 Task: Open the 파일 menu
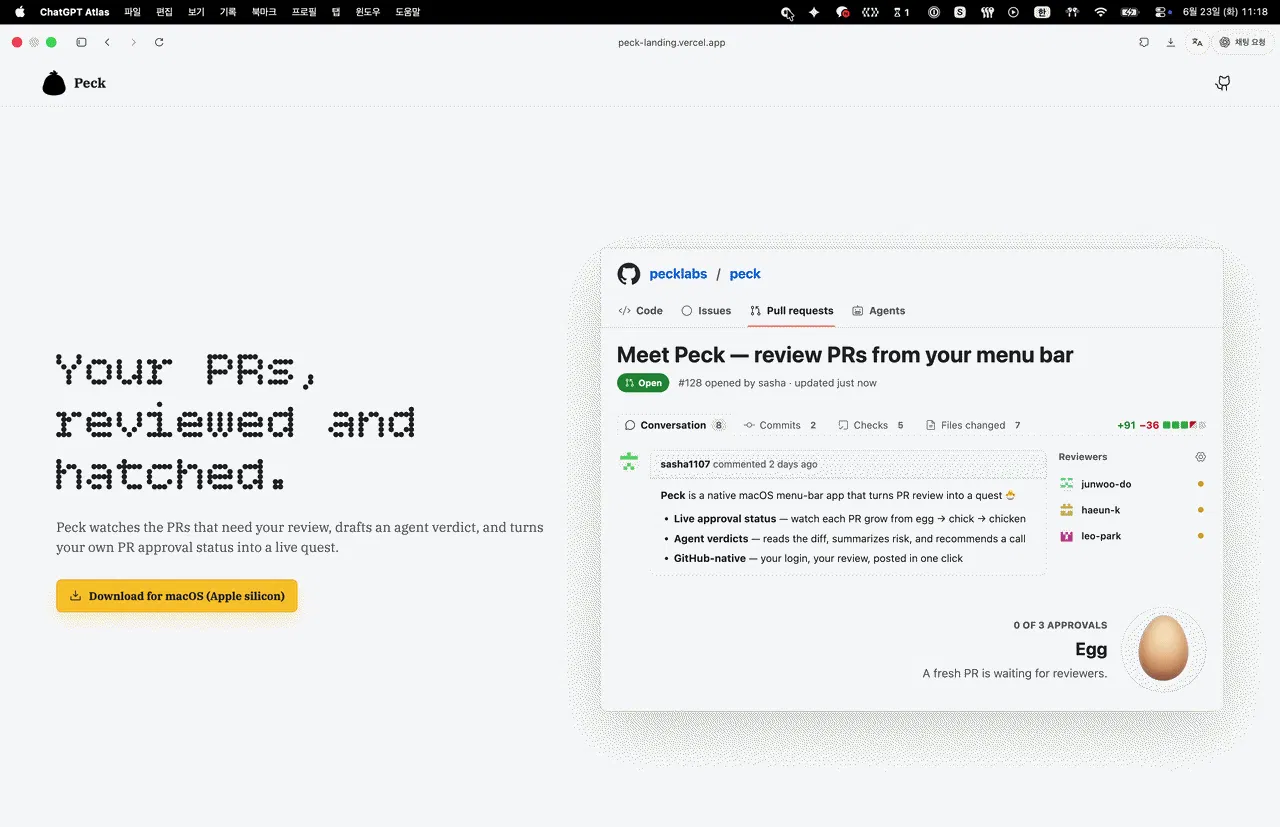[x=132, y=12]
